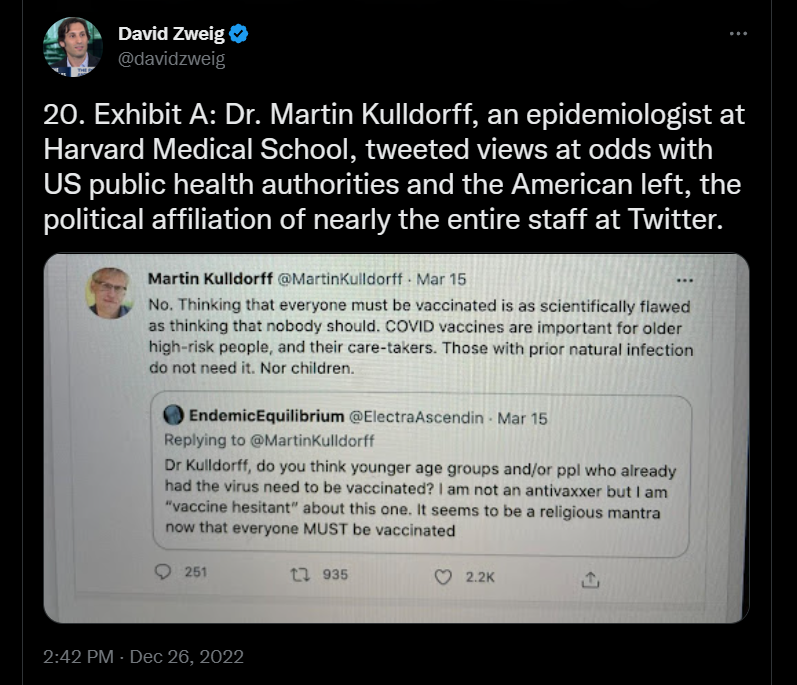797x685 pixels.
Task: Open the embedded tweet's ellipsis menu
Action: coord(685,281)
